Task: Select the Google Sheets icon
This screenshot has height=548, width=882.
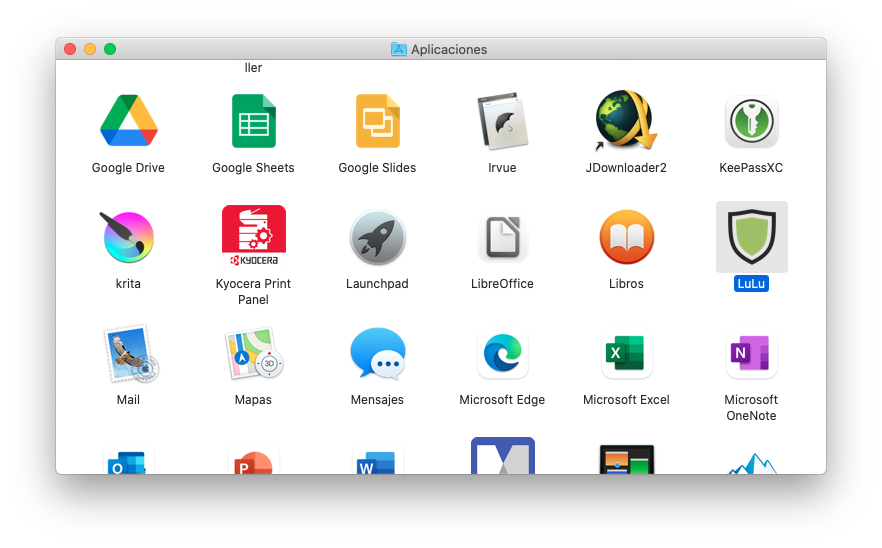Action: [254, 121]
